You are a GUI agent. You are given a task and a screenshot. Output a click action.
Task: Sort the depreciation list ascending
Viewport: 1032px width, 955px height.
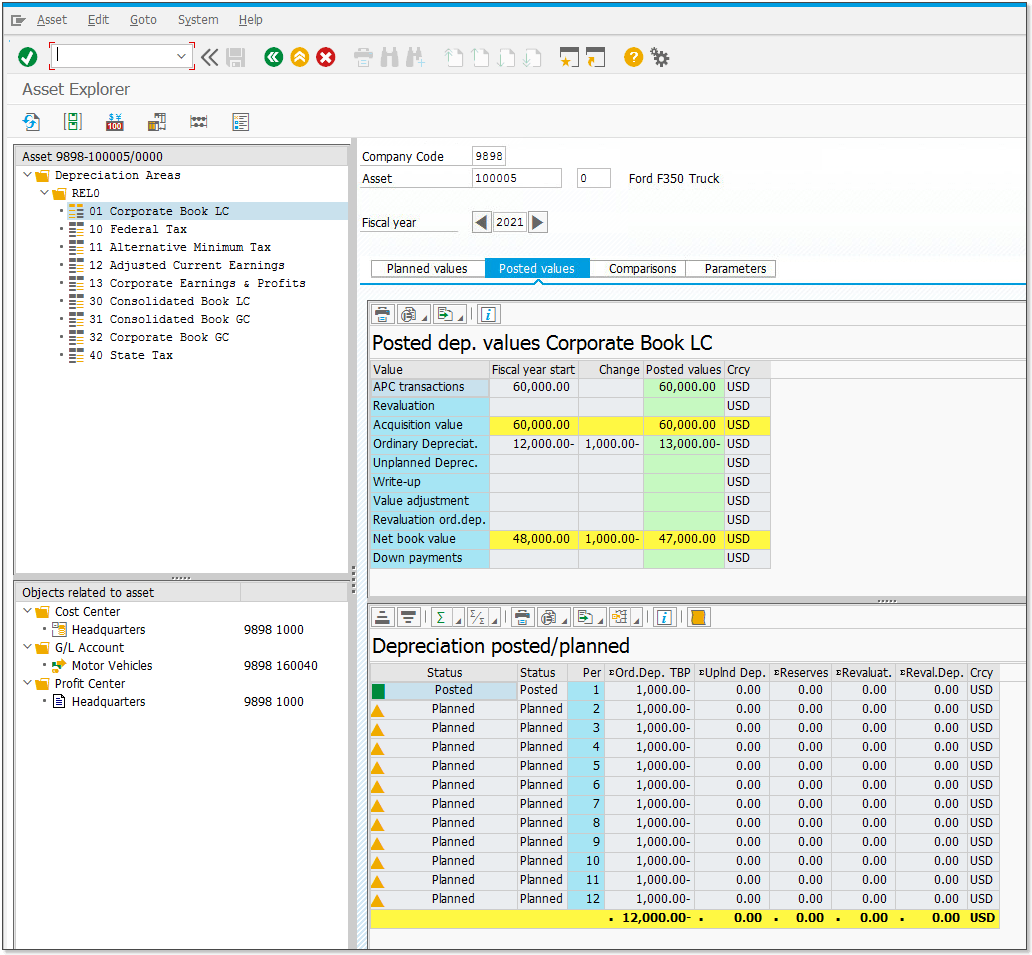[x=382, y=617]
